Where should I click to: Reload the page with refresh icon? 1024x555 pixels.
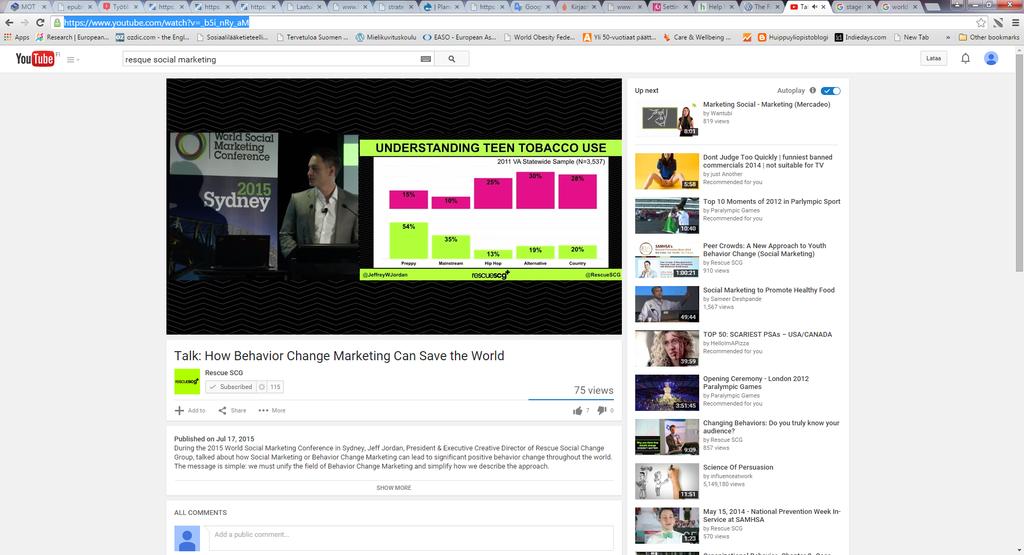tap(40, 23)
